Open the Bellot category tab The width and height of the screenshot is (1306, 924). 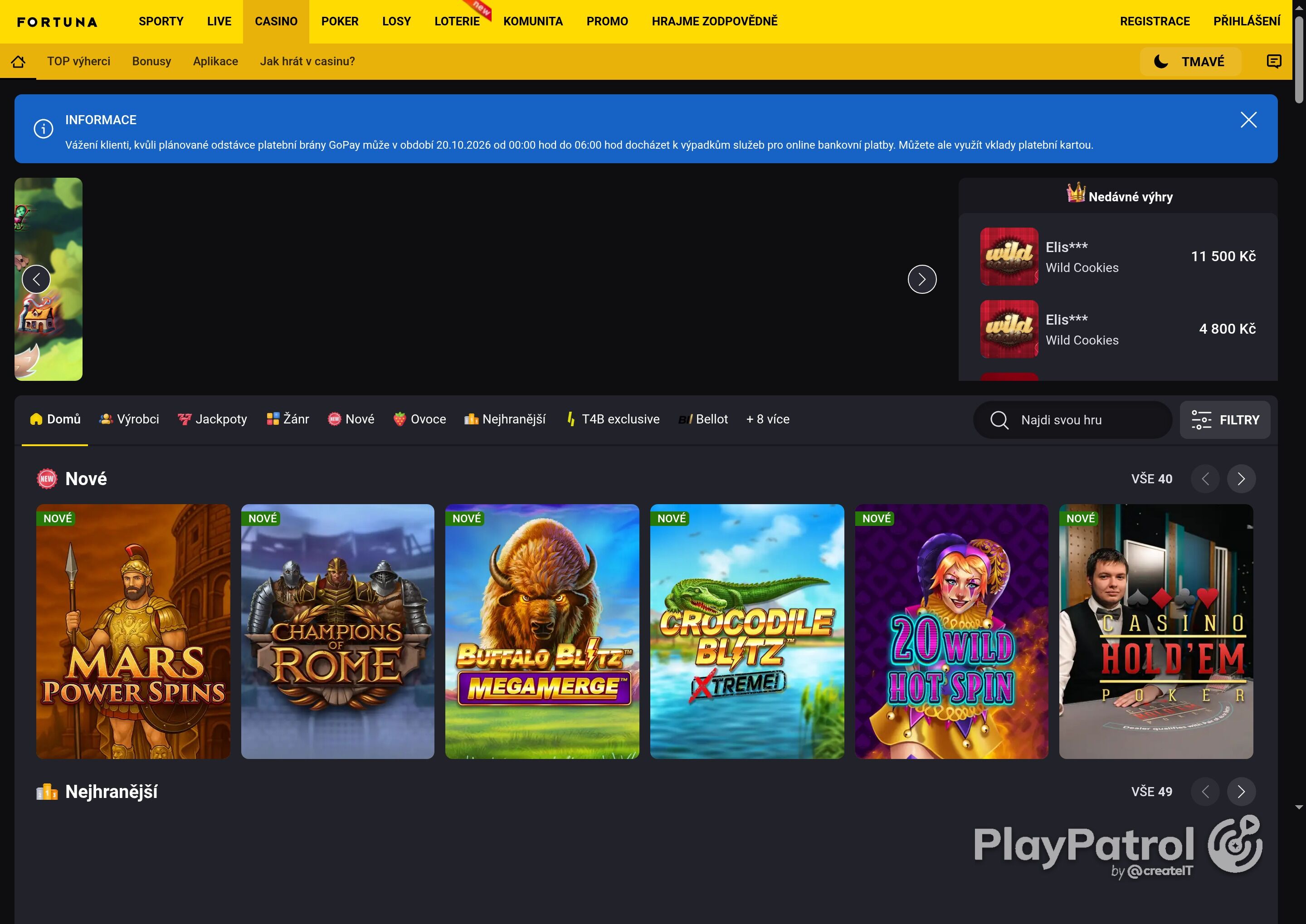pos(703,419)
